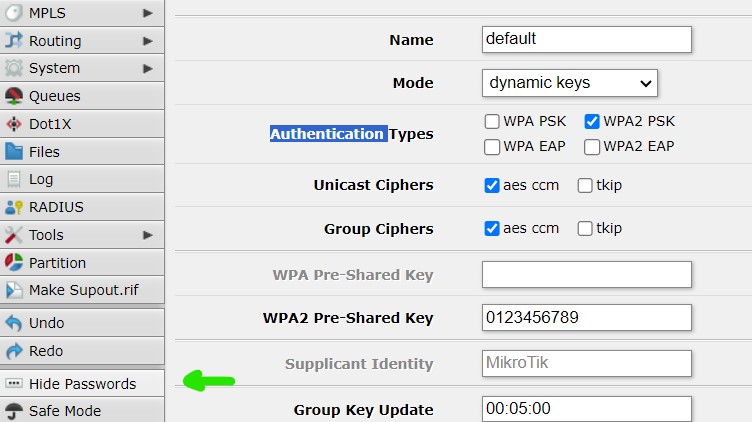Enable tkip under Unicast Ciphers
The width and height of the screenshot is (752, 422).
(x=585, y=185)
